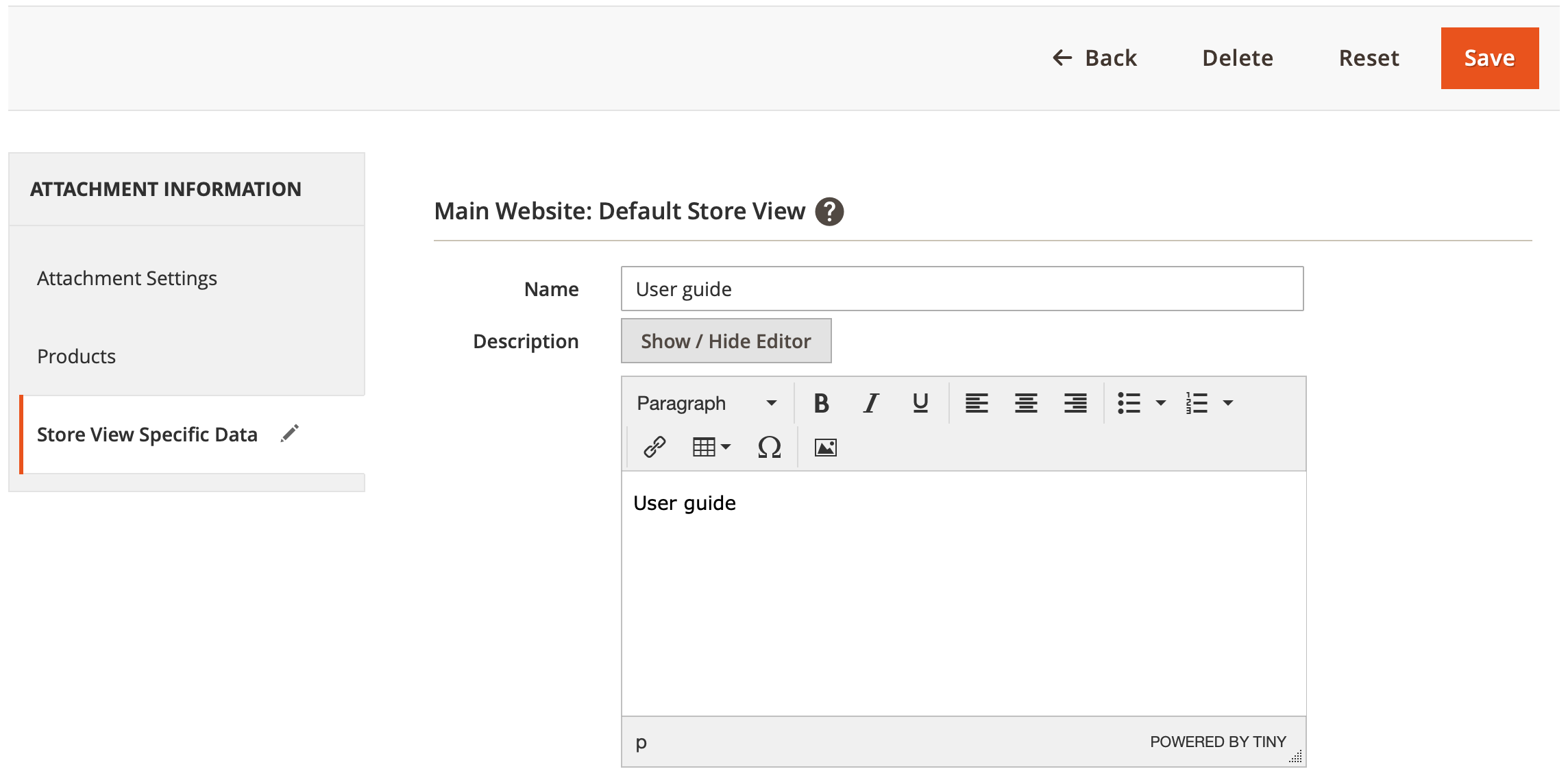Click the editor resize handle
The height and width of the screenshot is (780, 1568).
pos(1295,756)
